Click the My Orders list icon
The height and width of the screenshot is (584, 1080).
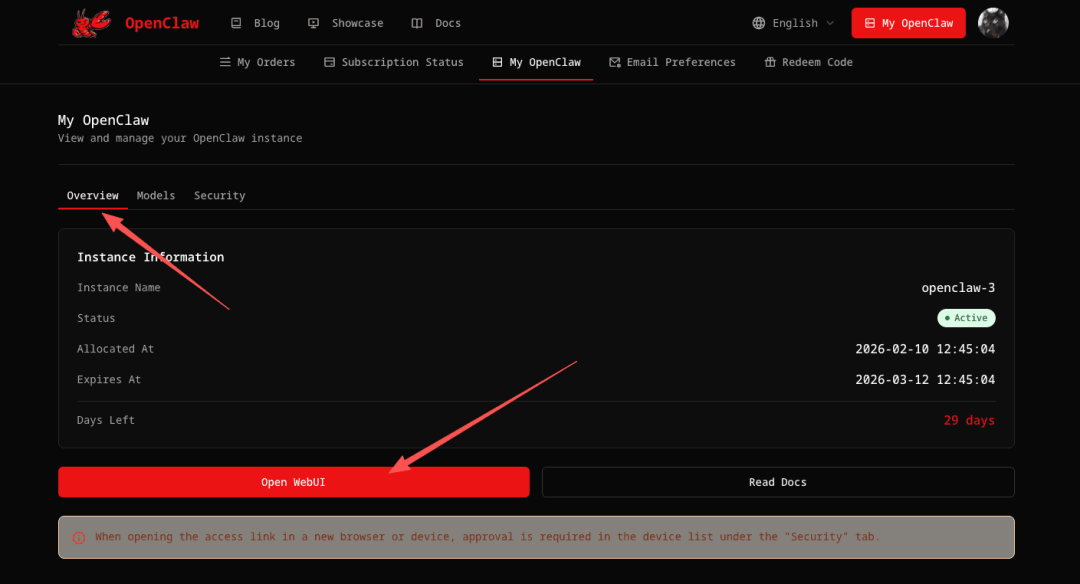tap(225, 62)
